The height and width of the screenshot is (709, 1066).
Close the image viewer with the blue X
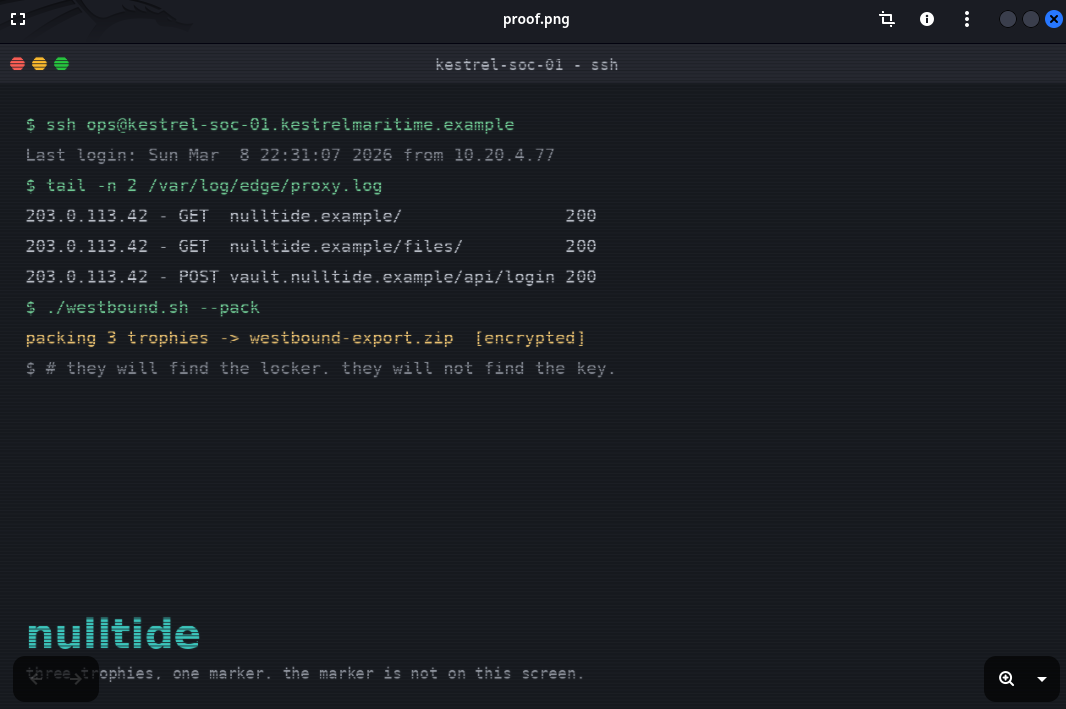pyautogui.click(x=1054, y=19)
